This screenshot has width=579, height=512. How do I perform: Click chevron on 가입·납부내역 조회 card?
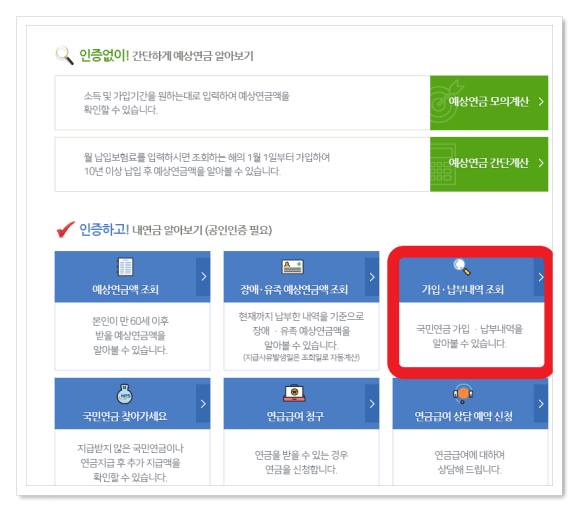540,277
